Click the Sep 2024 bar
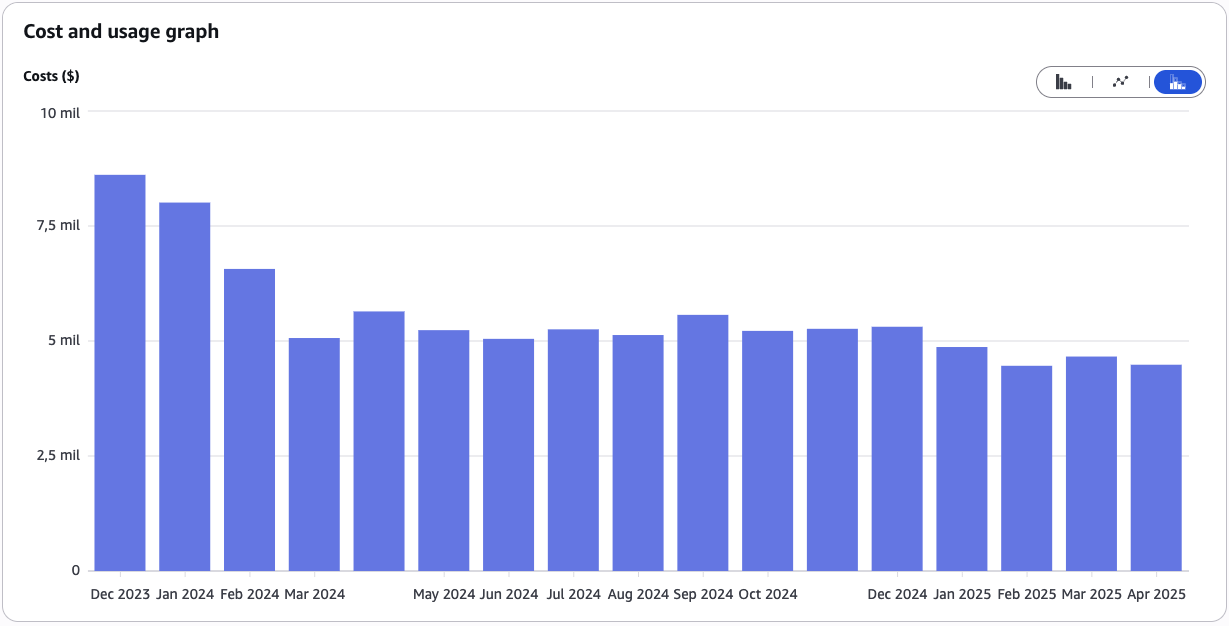 pyautogui.click(x=703, y=443)
